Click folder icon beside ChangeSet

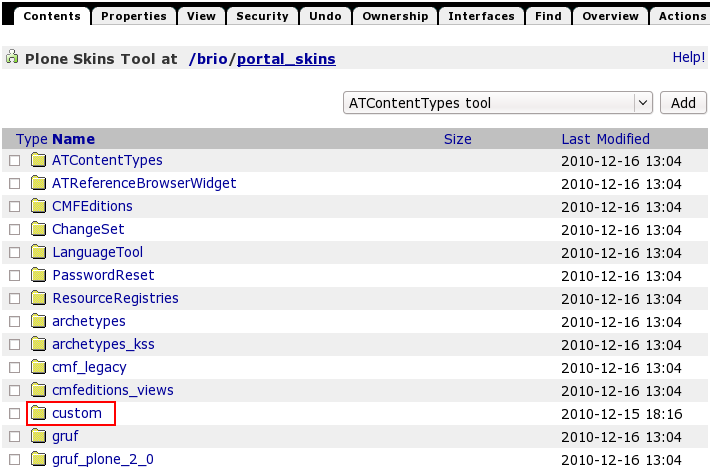[x=38, y=229]
